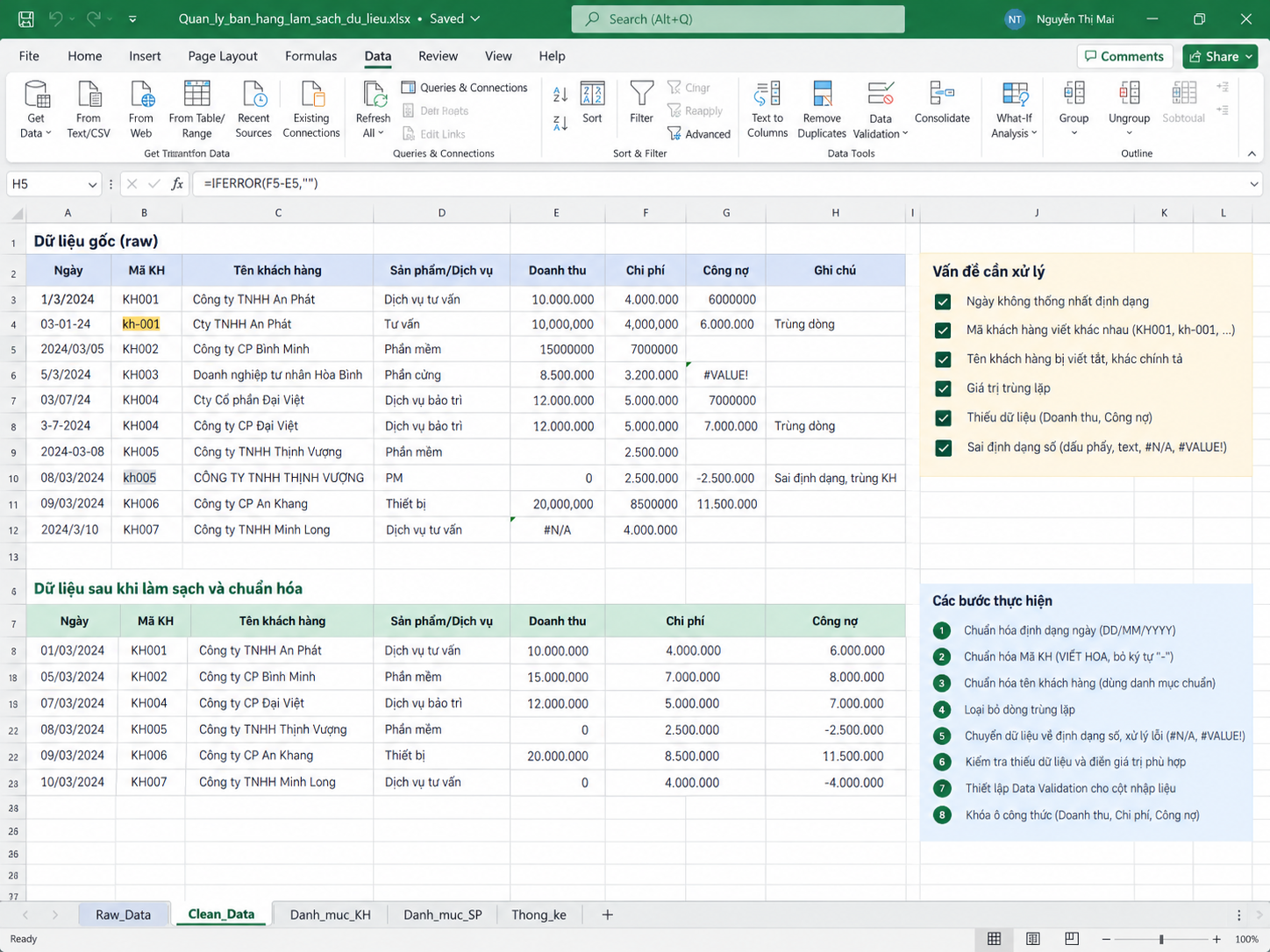Image resolution: width=1270 pixels, height=952 pixels.
Task: Expand the formula bar
Action: pyautogui.click(x=1253, y=184)
